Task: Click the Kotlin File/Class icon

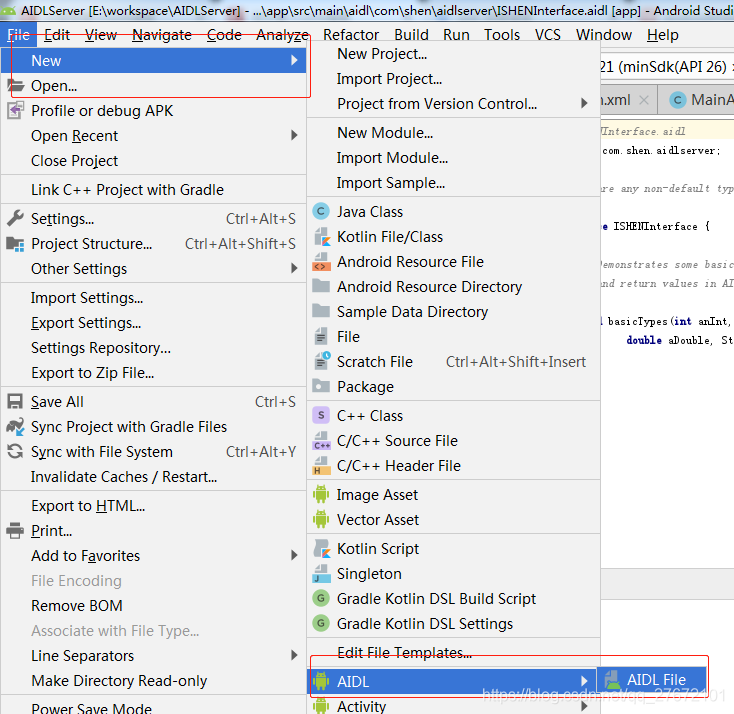Action: (x=321, y=237)
